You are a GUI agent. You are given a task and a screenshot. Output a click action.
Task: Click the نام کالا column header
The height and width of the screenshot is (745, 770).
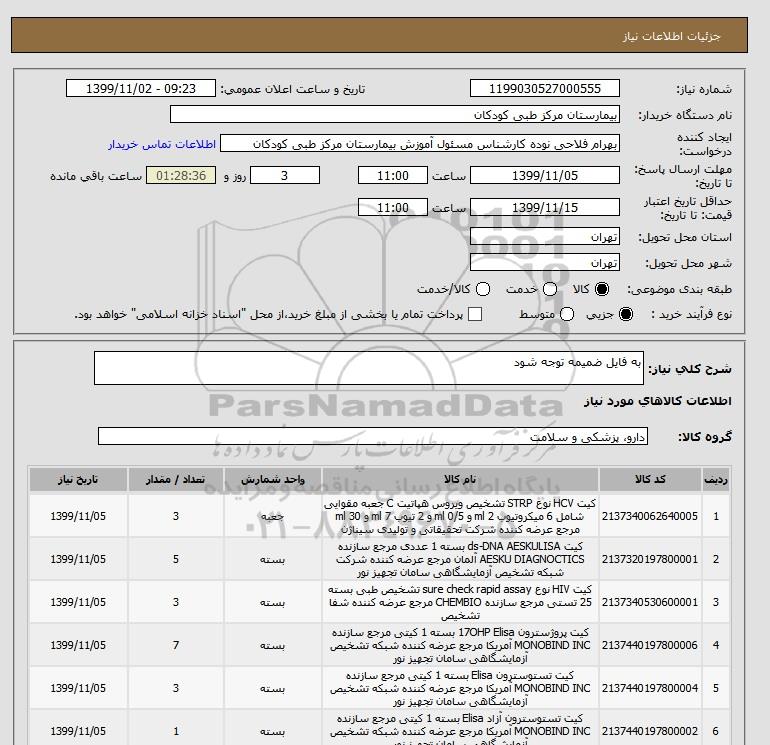point(460,480)
